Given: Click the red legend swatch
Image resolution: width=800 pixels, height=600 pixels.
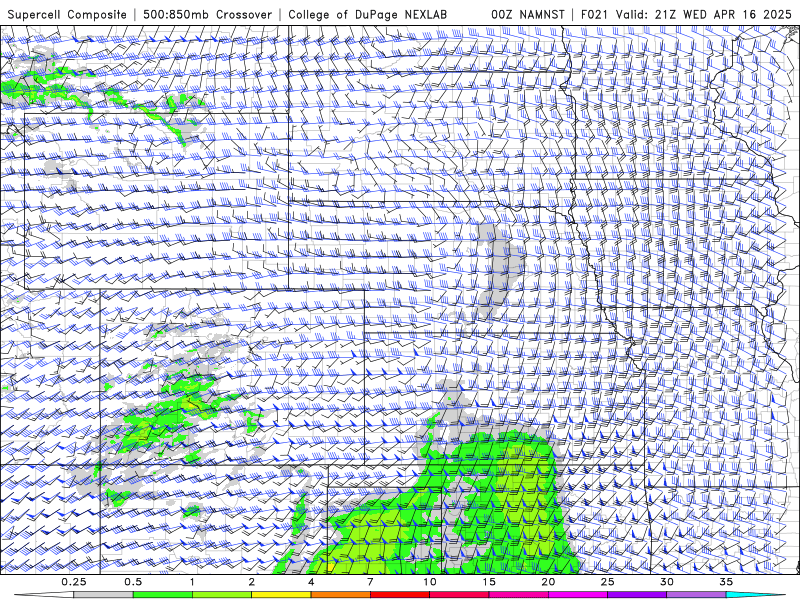Looking at the screenshot, I should 399,595.
